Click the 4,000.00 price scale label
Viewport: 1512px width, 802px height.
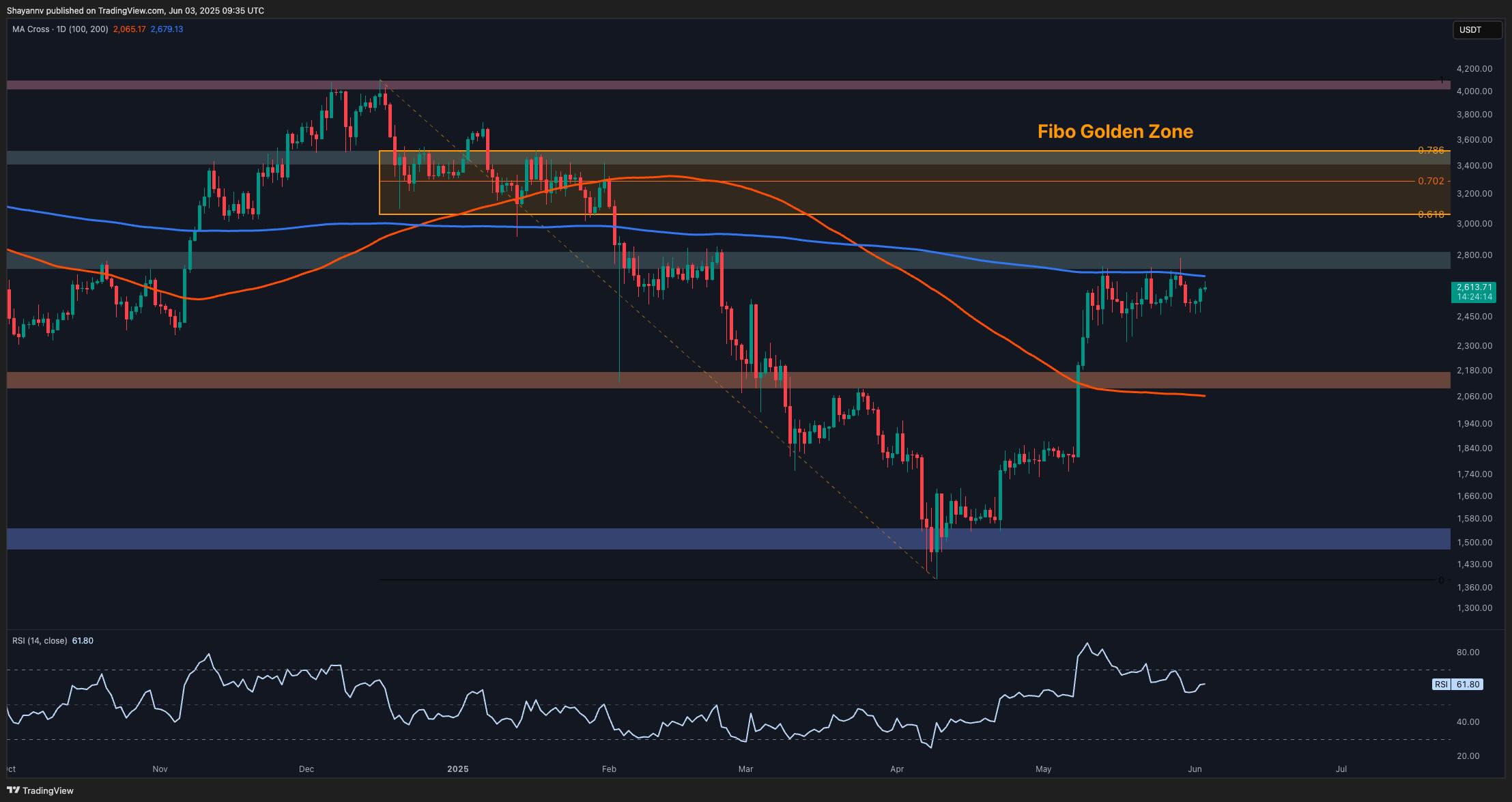pyautogui.click(x=1473, y=91)
